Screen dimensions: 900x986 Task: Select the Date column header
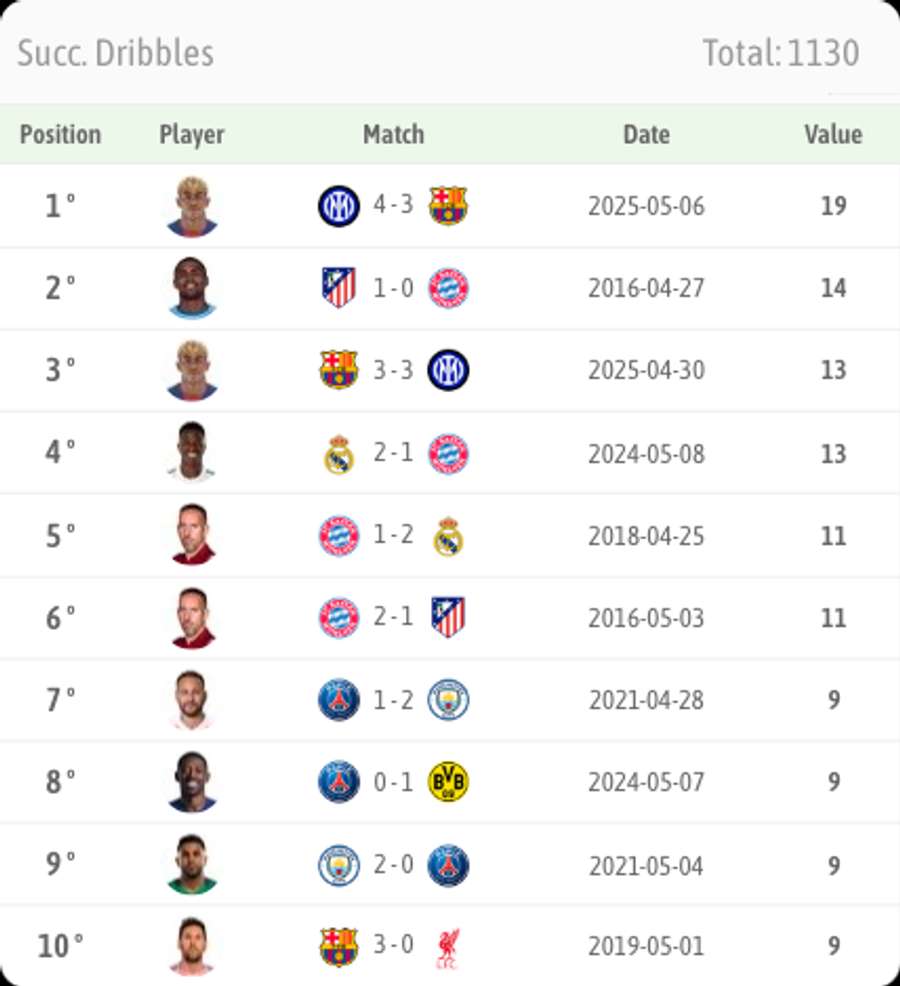pyautogui.click(x=646, y=135)
